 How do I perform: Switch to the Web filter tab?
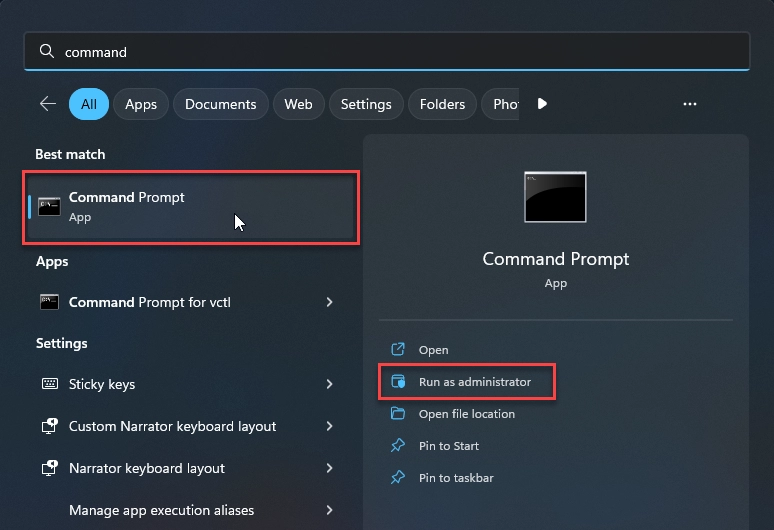(x=298, y=104)
